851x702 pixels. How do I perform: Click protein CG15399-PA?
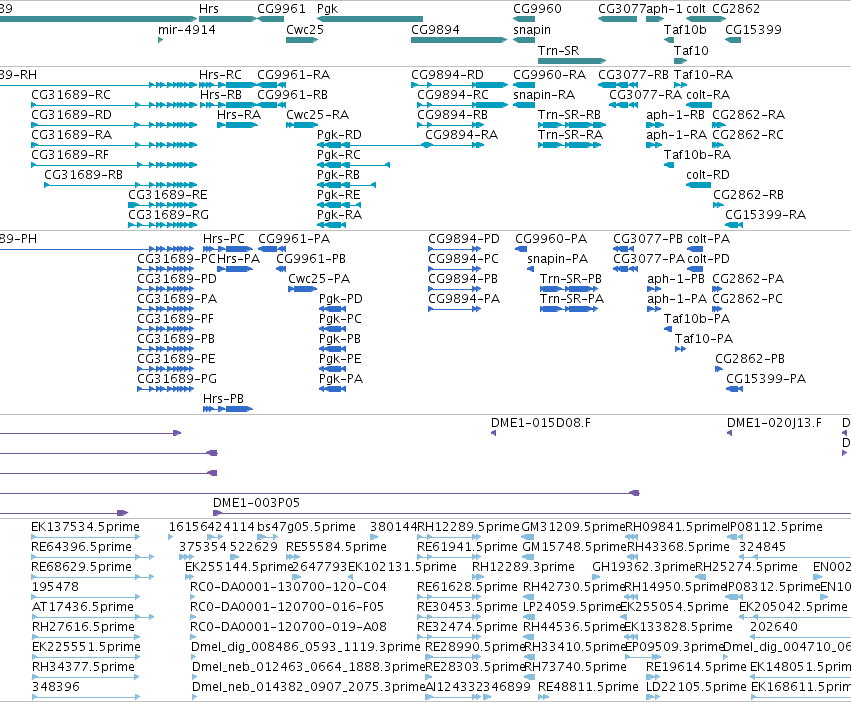tap(766, 379)
